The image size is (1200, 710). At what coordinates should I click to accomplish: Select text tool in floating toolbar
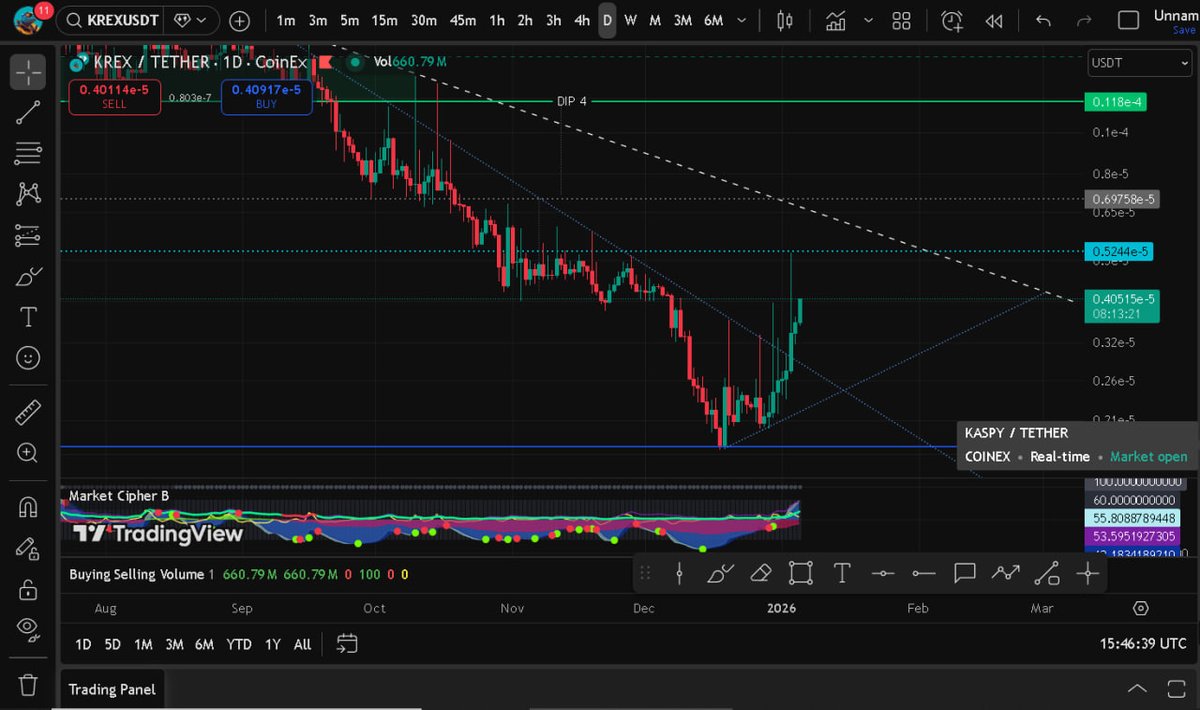(842, 573)
